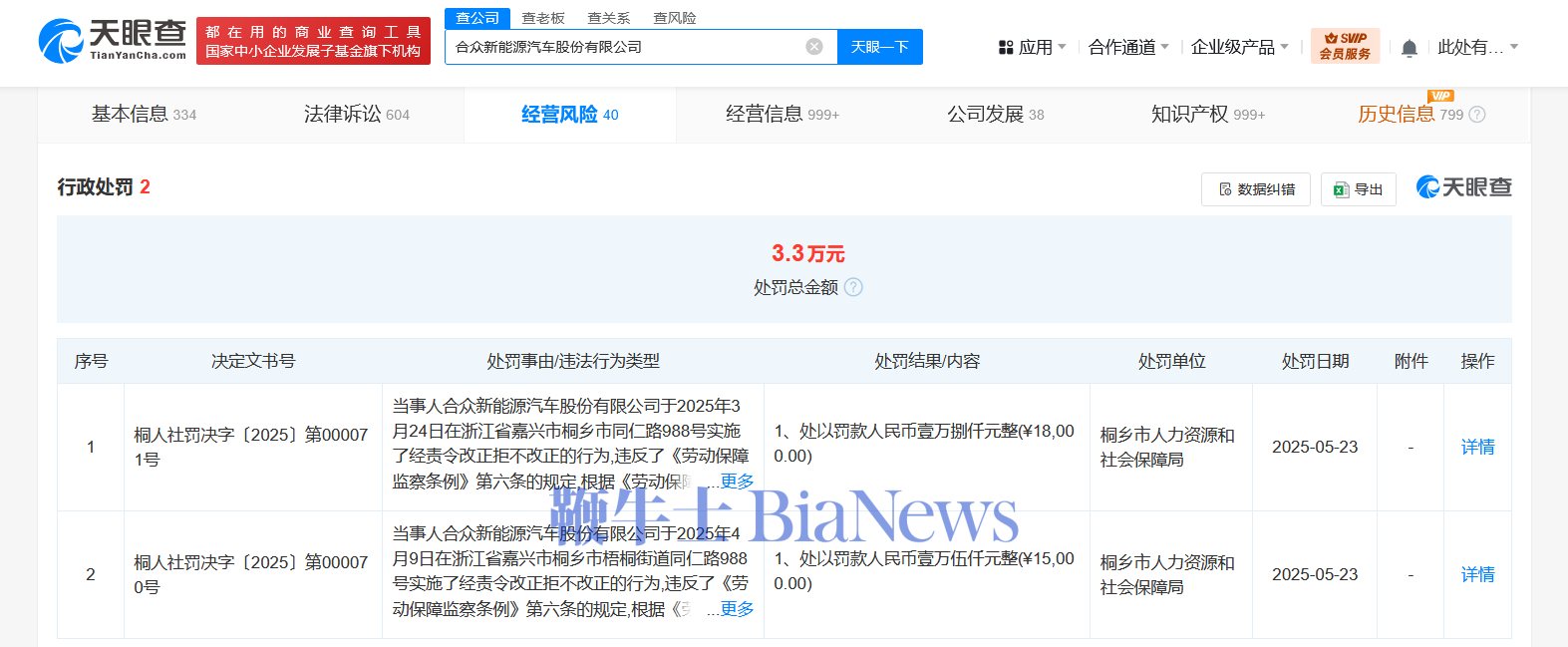Click the 处罚单位 column header
Viewport: 1568px width, 647px height.
click(1171, 361)
